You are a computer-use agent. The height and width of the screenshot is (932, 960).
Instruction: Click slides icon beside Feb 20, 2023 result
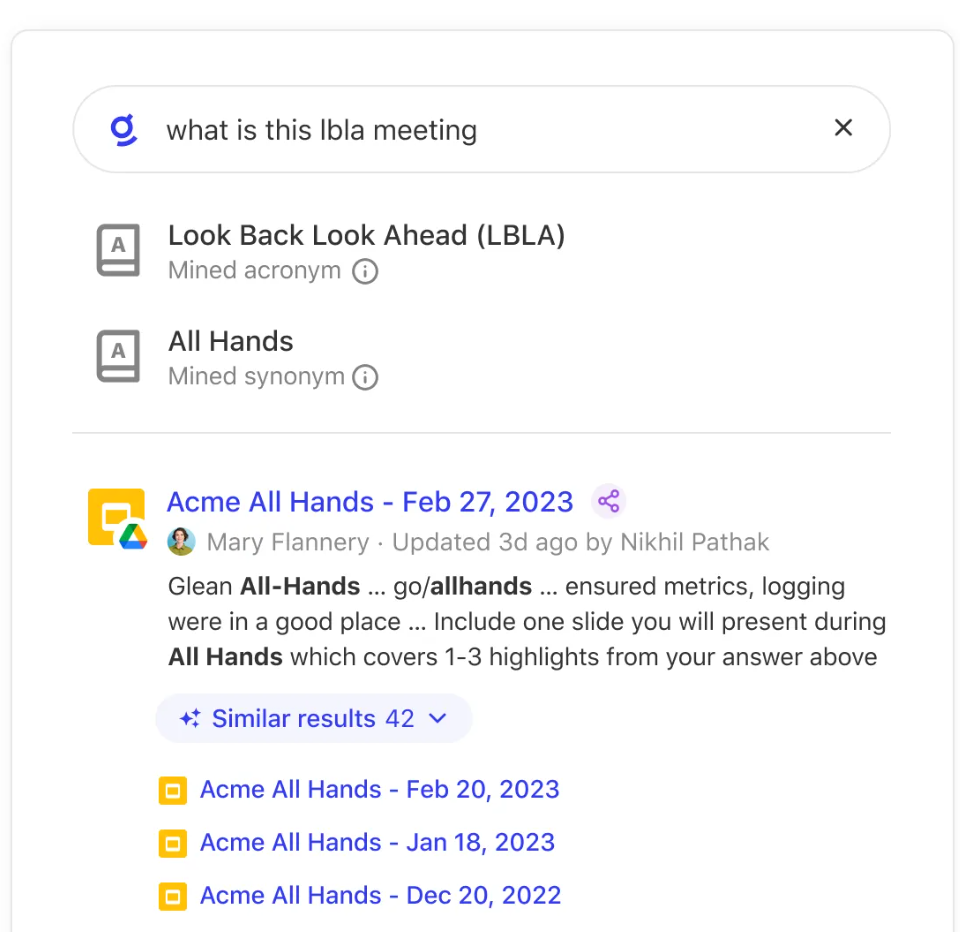[x=173, y=790]
